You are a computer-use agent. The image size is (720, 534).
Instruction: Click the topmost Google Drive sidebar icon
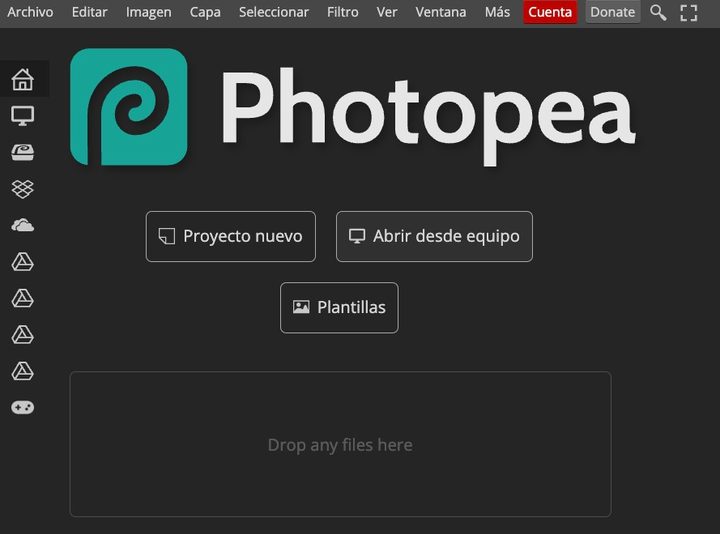pyautogui.click(x=22, y=262)
